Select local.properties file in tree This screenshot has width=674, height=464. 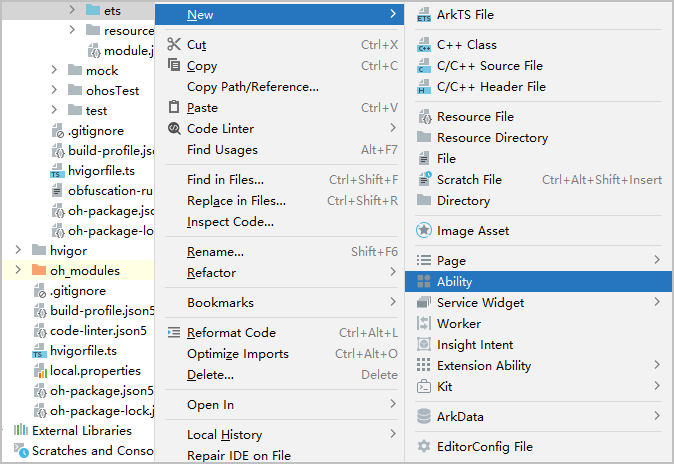[x=94, y=371]
